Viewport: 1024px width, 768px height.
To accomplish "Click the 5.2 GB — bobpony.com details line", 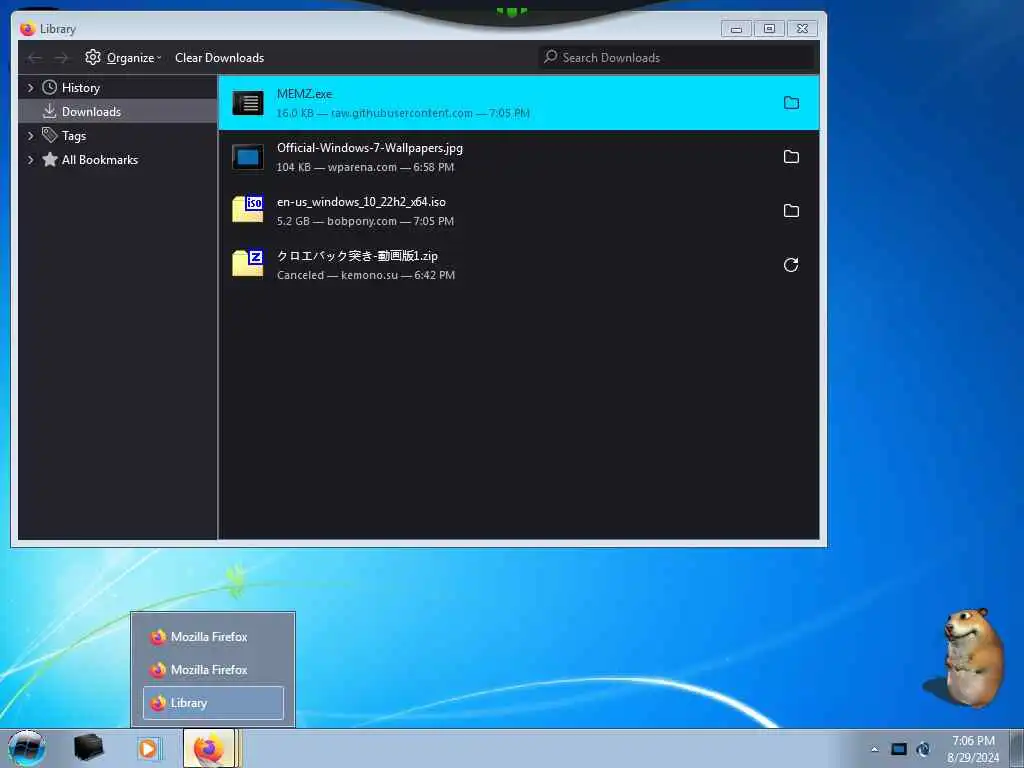I will tap(365, 221).
